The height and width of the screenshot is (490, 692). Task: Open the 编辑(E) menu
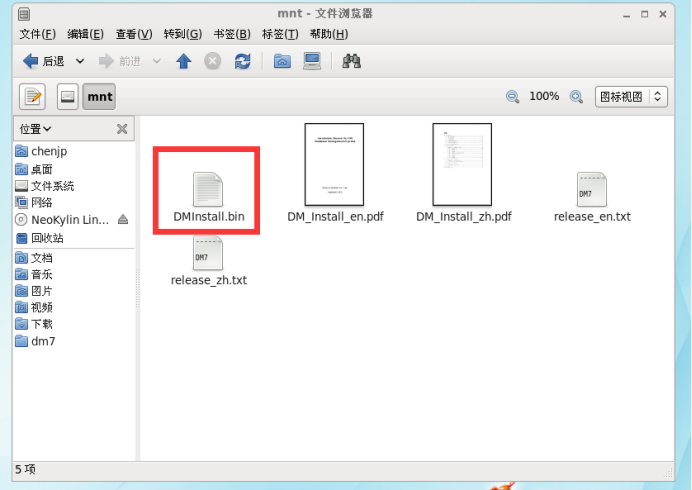[85, 34]
